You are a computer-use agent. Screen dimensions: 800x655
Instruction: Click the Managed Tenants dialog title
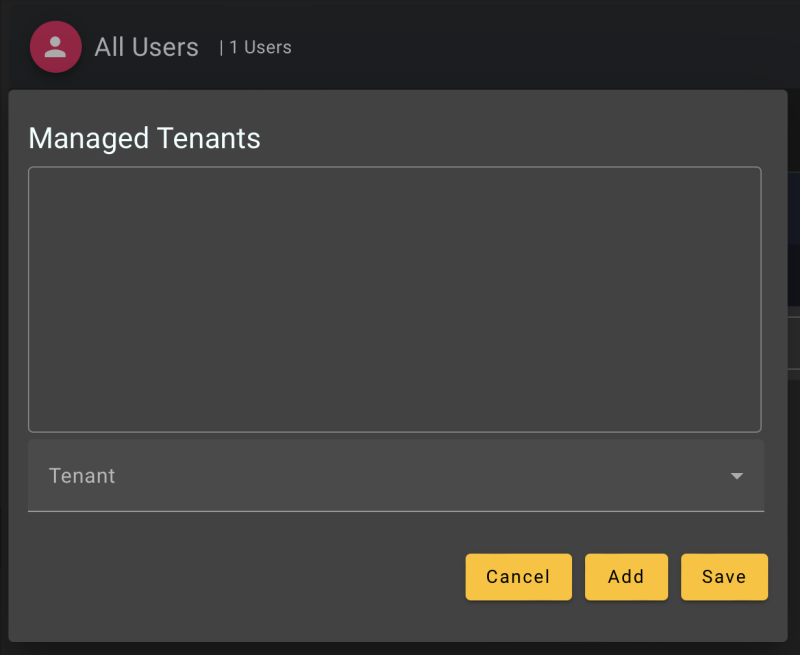point(144,138)
